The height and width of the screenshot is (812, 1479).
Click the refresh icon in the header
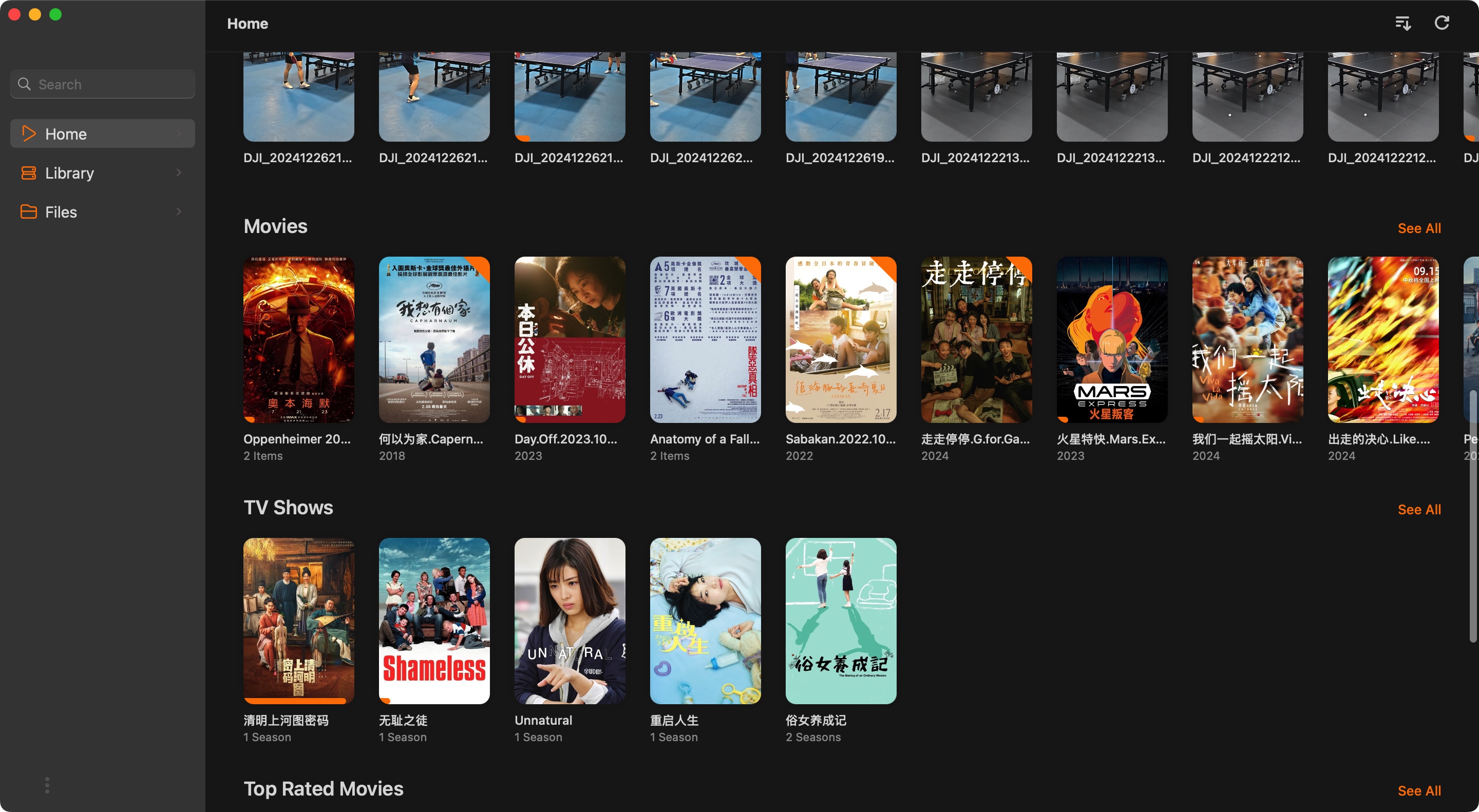point(1442,23)
